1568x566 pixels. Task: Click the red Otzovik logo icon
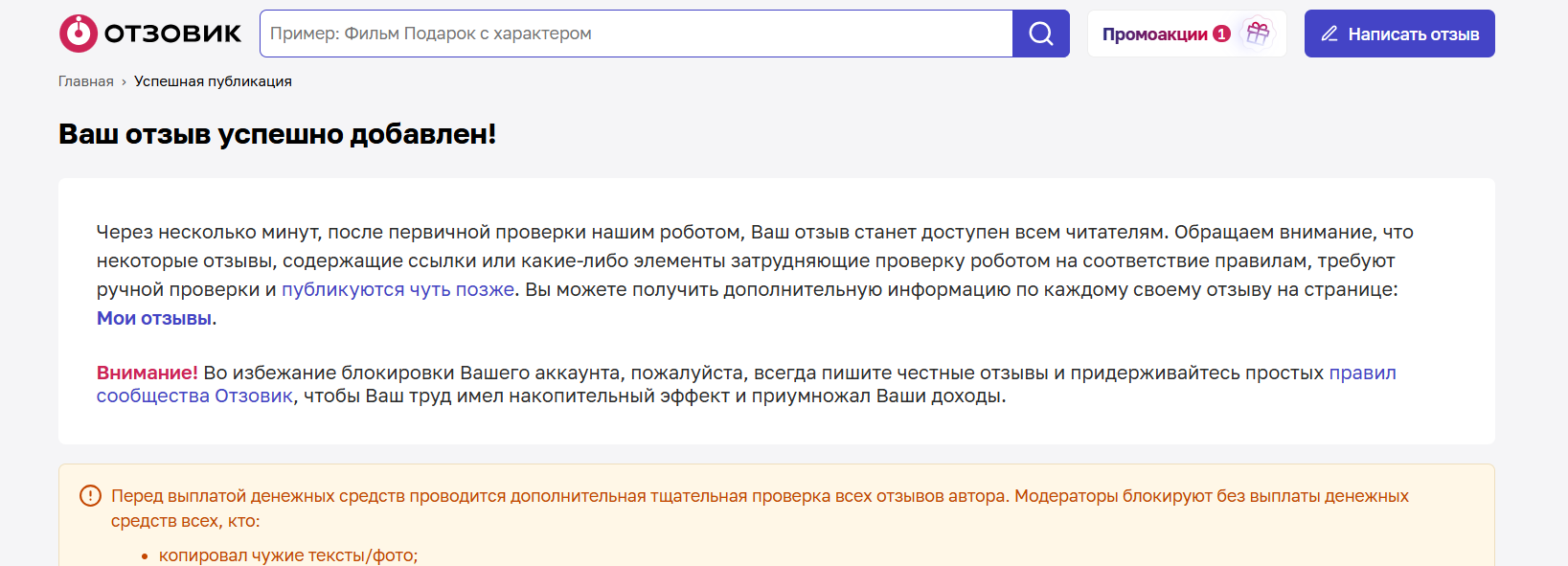79,34
